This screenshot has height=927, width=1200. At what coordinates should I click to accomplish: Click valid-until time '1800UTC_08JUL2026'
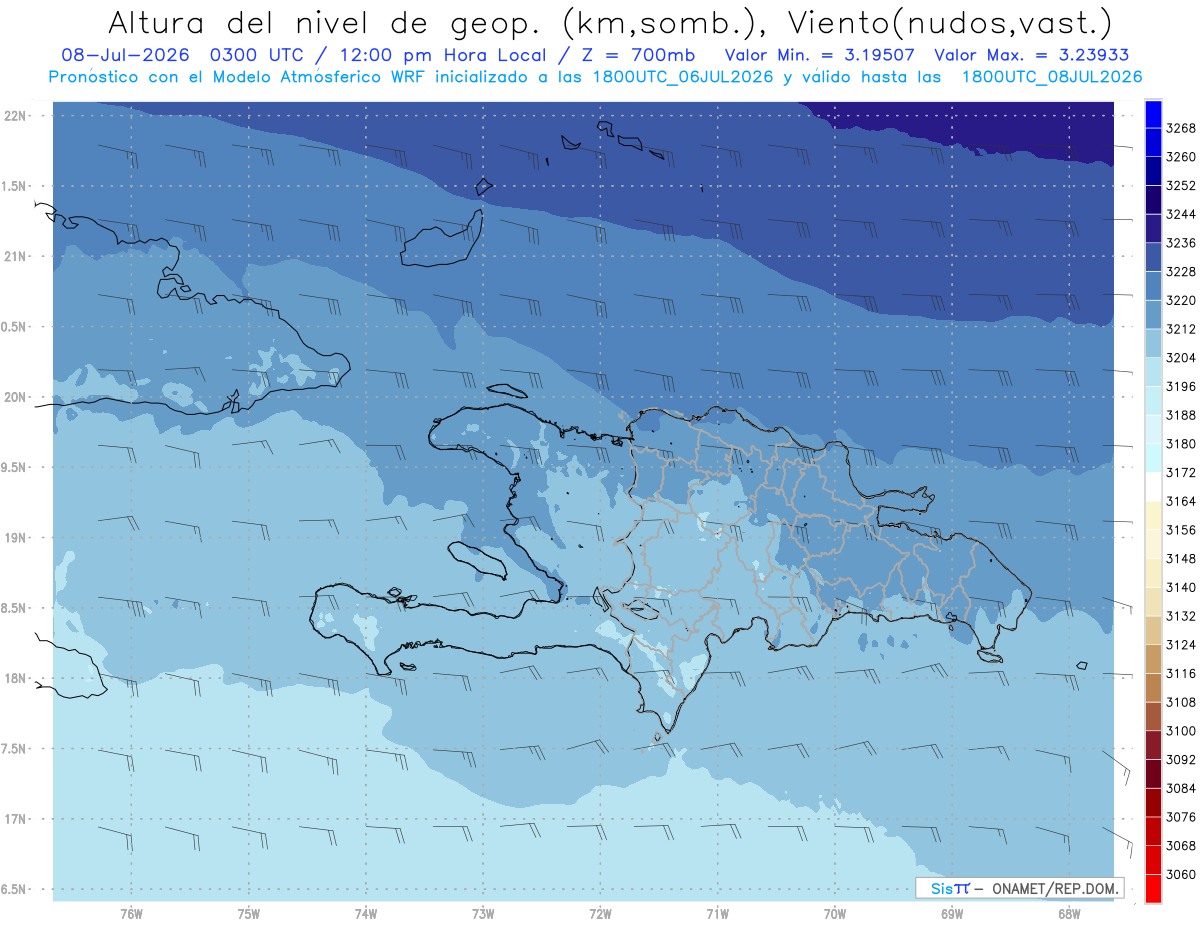click(x=1051, y=77)
